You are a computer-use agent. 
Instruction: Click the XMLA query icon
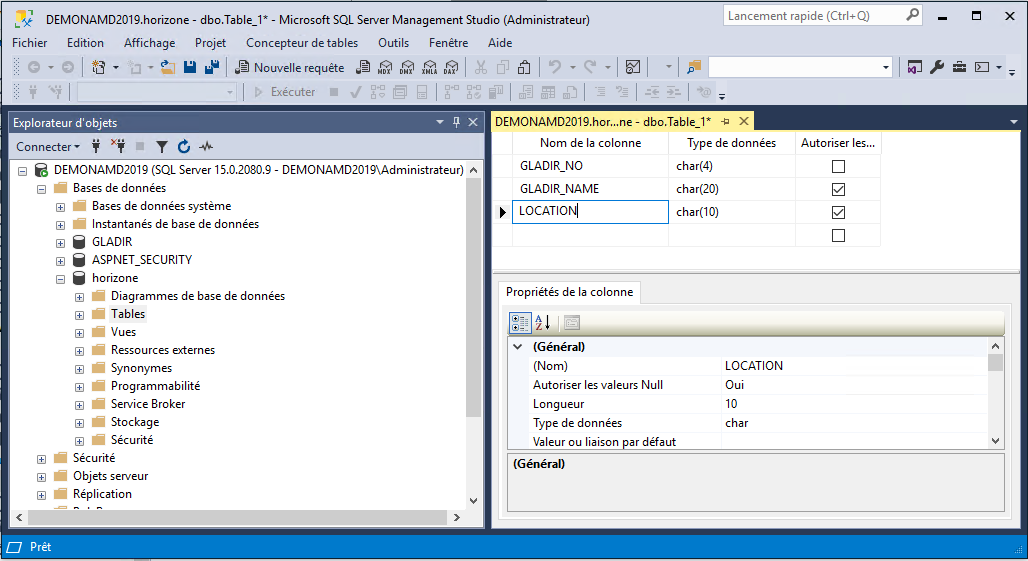pyautogui.click(x=428, y=68)
